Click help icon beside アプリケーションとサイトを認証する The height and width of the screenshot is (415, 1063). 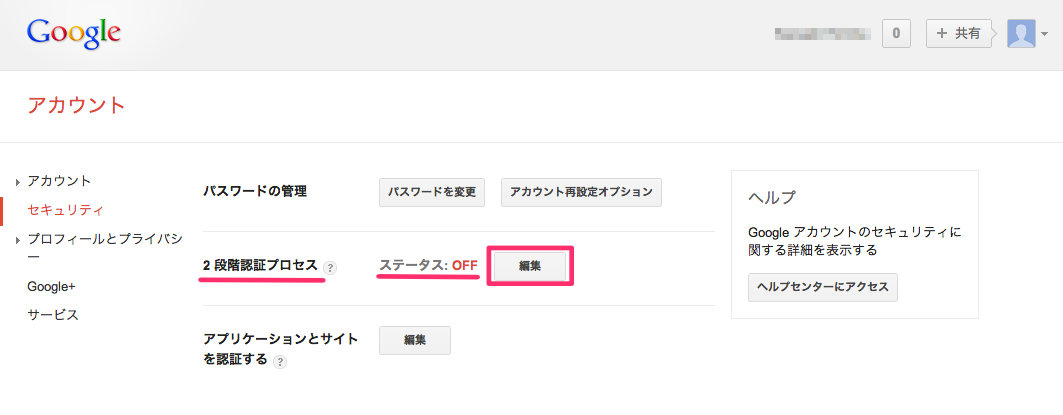click(280, 362)
